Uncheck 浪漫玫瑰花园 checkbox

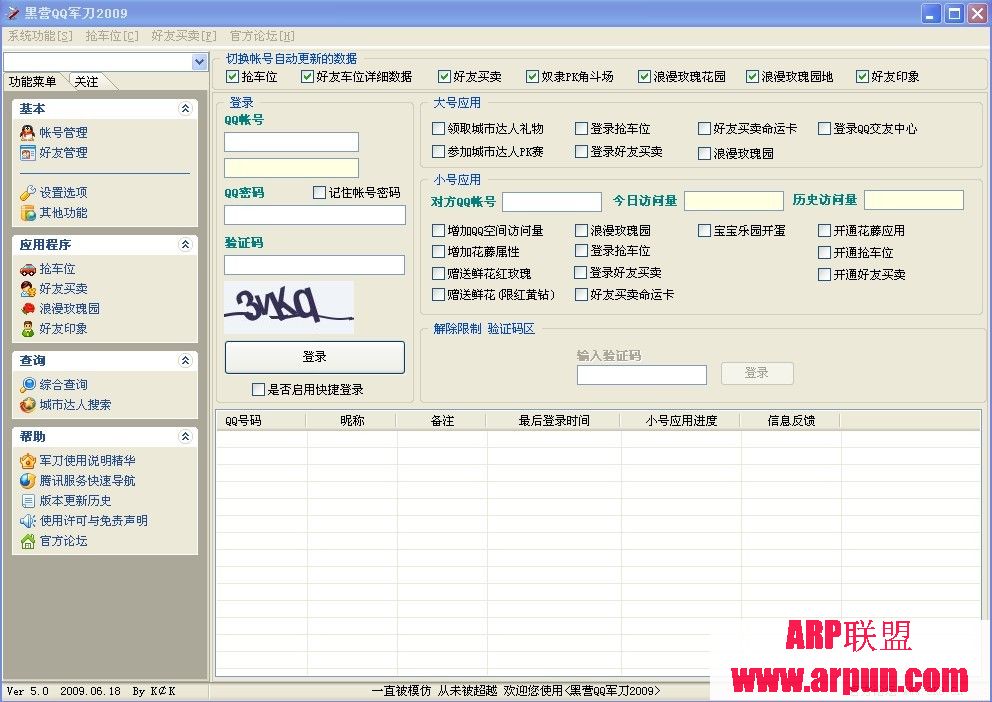coord(644,77)
